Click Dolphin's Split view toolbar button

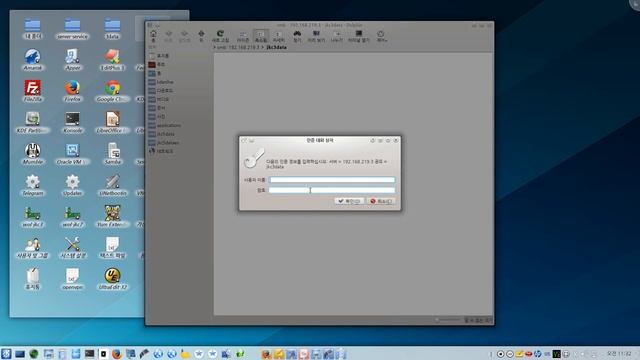(x=337, y=36)
